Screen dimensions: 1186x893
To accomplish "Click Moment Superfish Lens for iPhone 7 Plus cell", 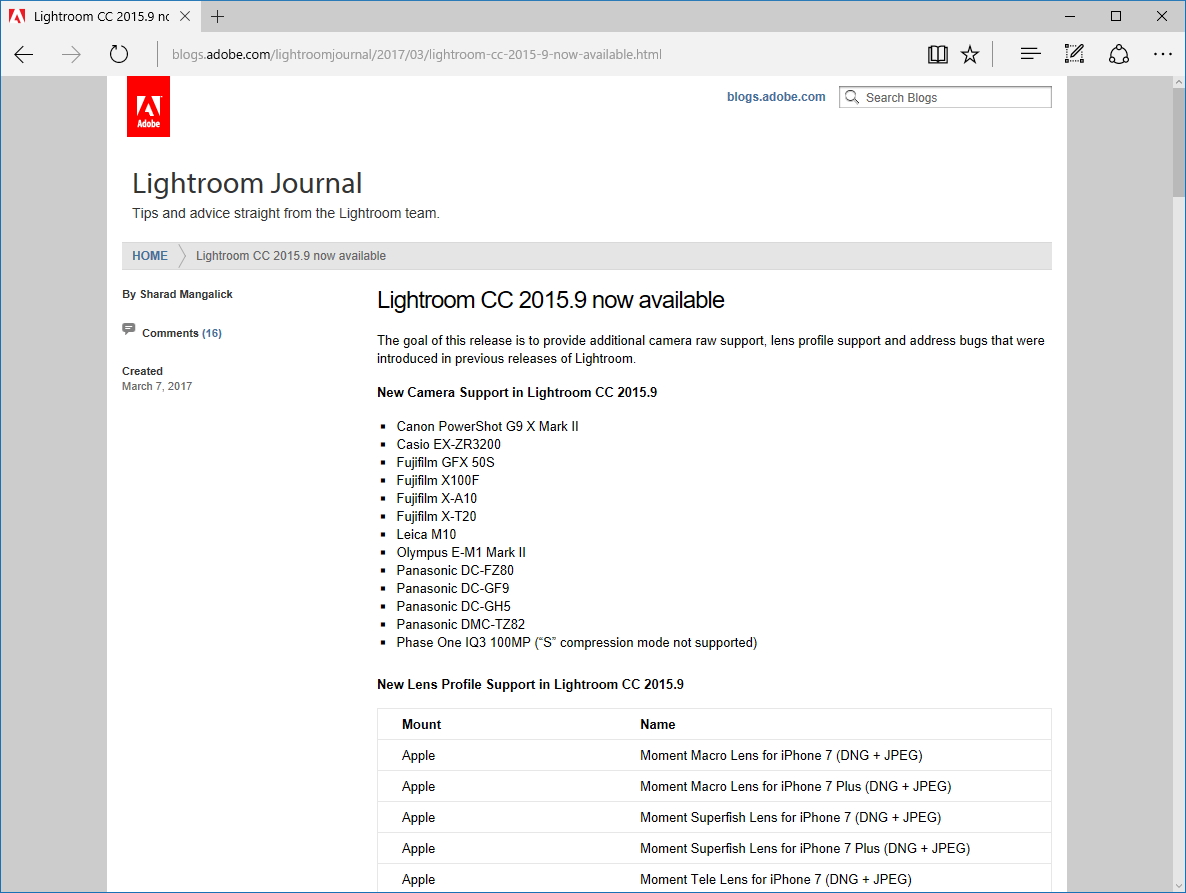I will pos(805,848).
